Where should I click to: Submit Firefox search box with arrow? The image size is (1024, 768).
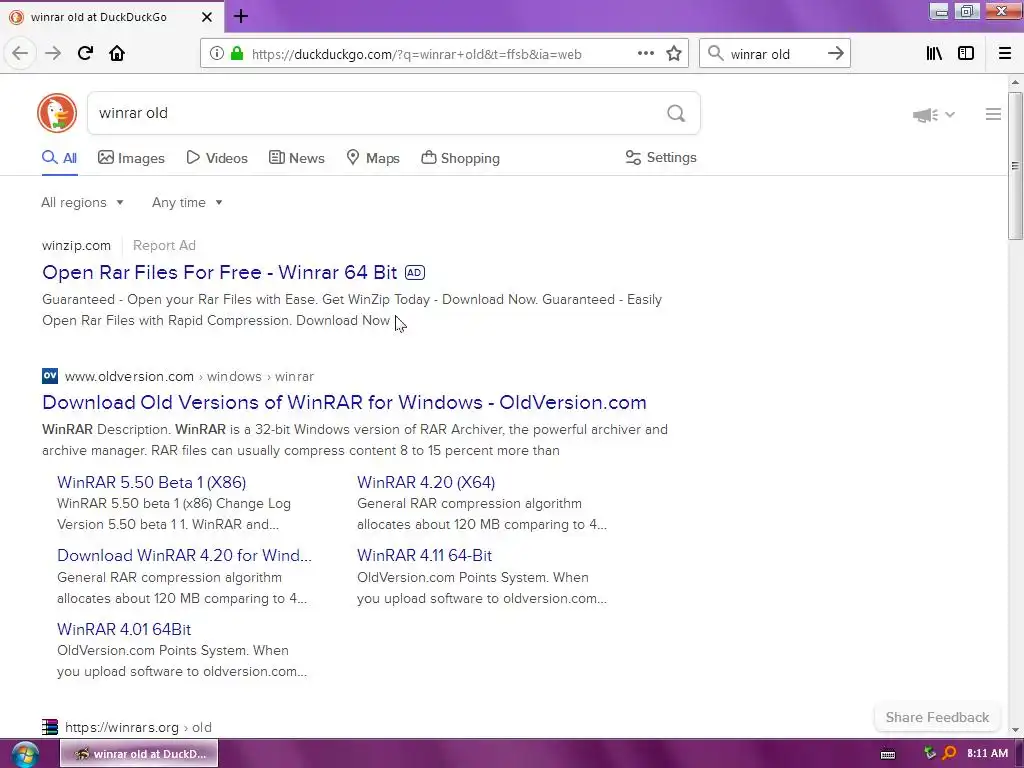pyautogui.click(x=836, y=54)
